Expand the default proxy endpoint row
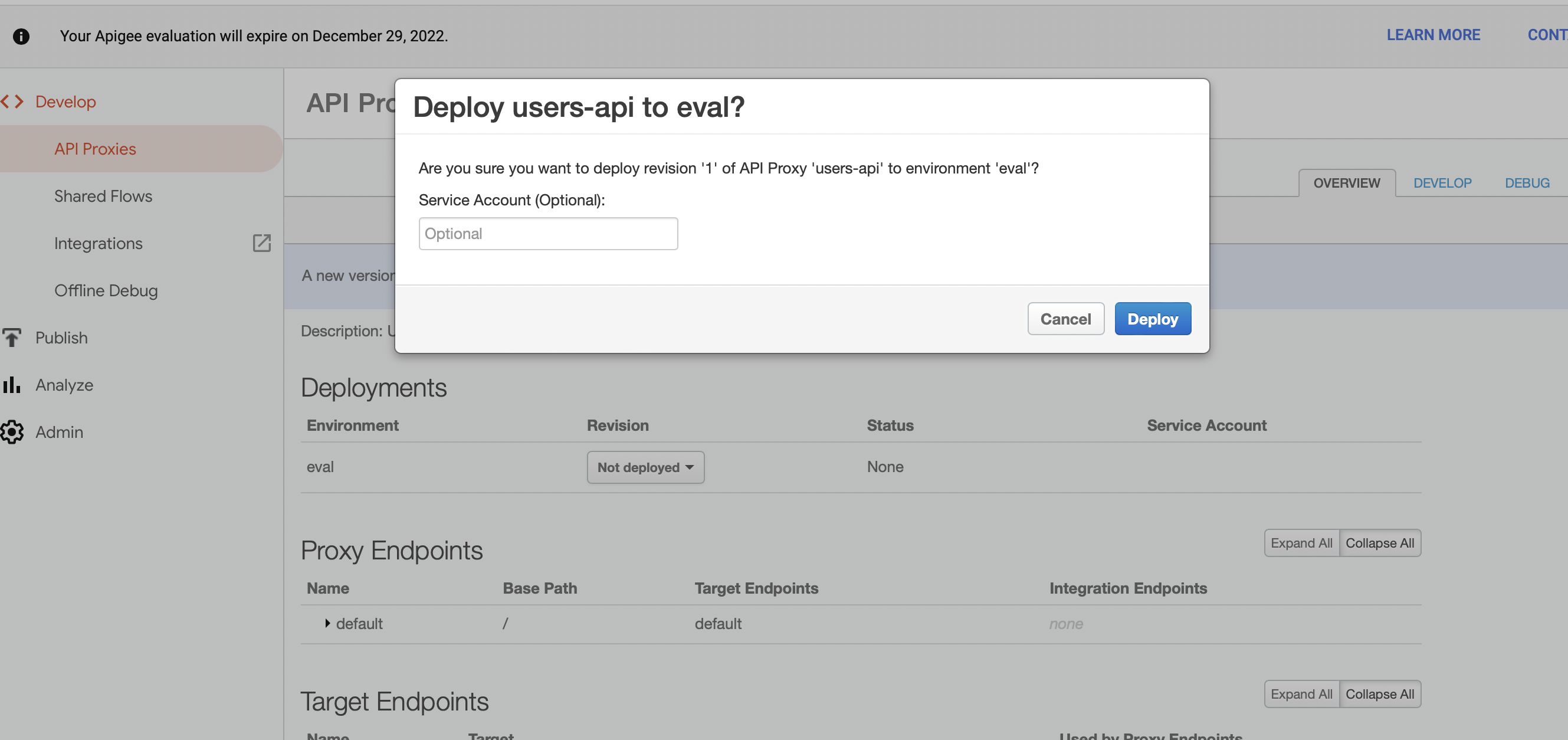The width and height of the screenshot is (1568, 740). tap(327, 623)
